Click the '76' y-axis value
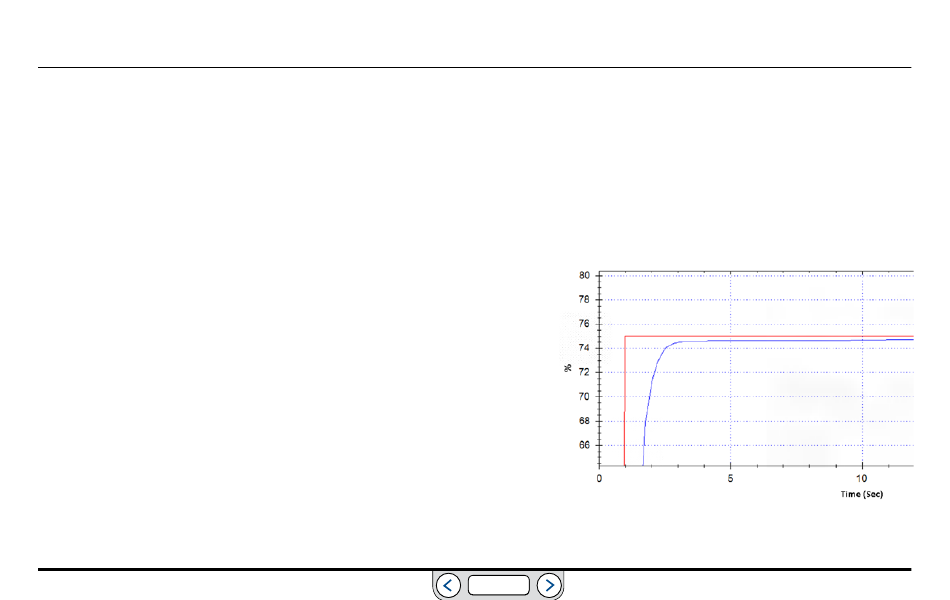The height and width of the screenshot is (600, 950). pyautogui.click(x=584, y=324)
